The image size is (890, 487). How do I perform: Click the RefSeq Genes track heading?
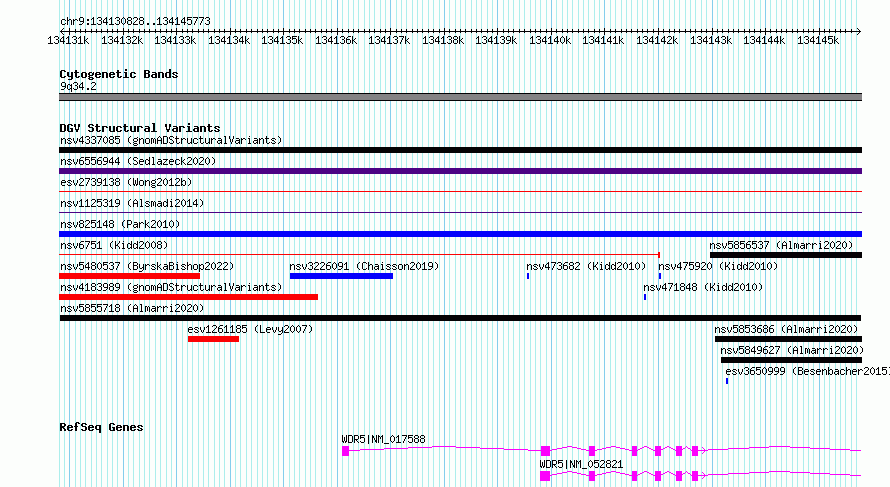[x=101, y=427]
